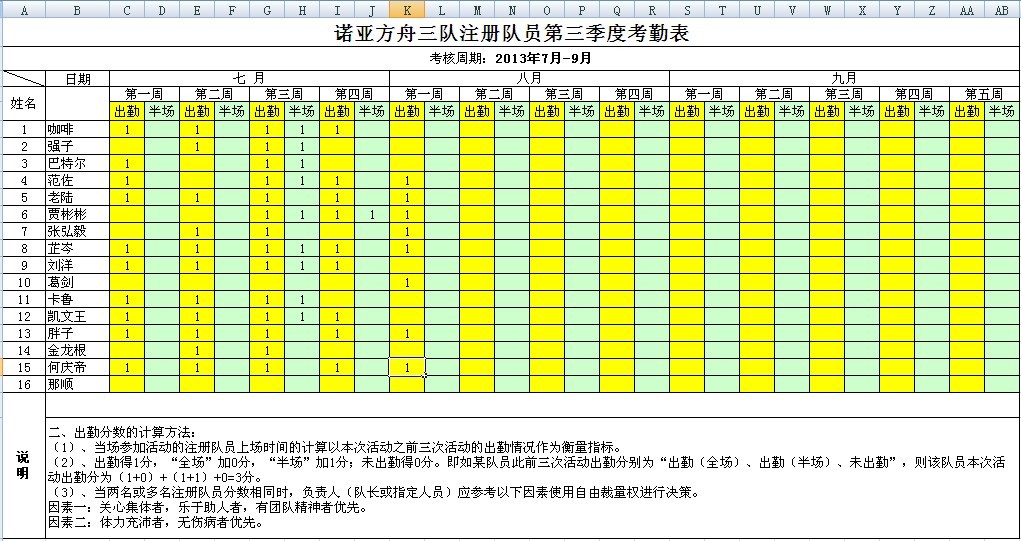Select column header B
The width and height of the screenshot is (1021, 541).
click(x=77, y=10)
